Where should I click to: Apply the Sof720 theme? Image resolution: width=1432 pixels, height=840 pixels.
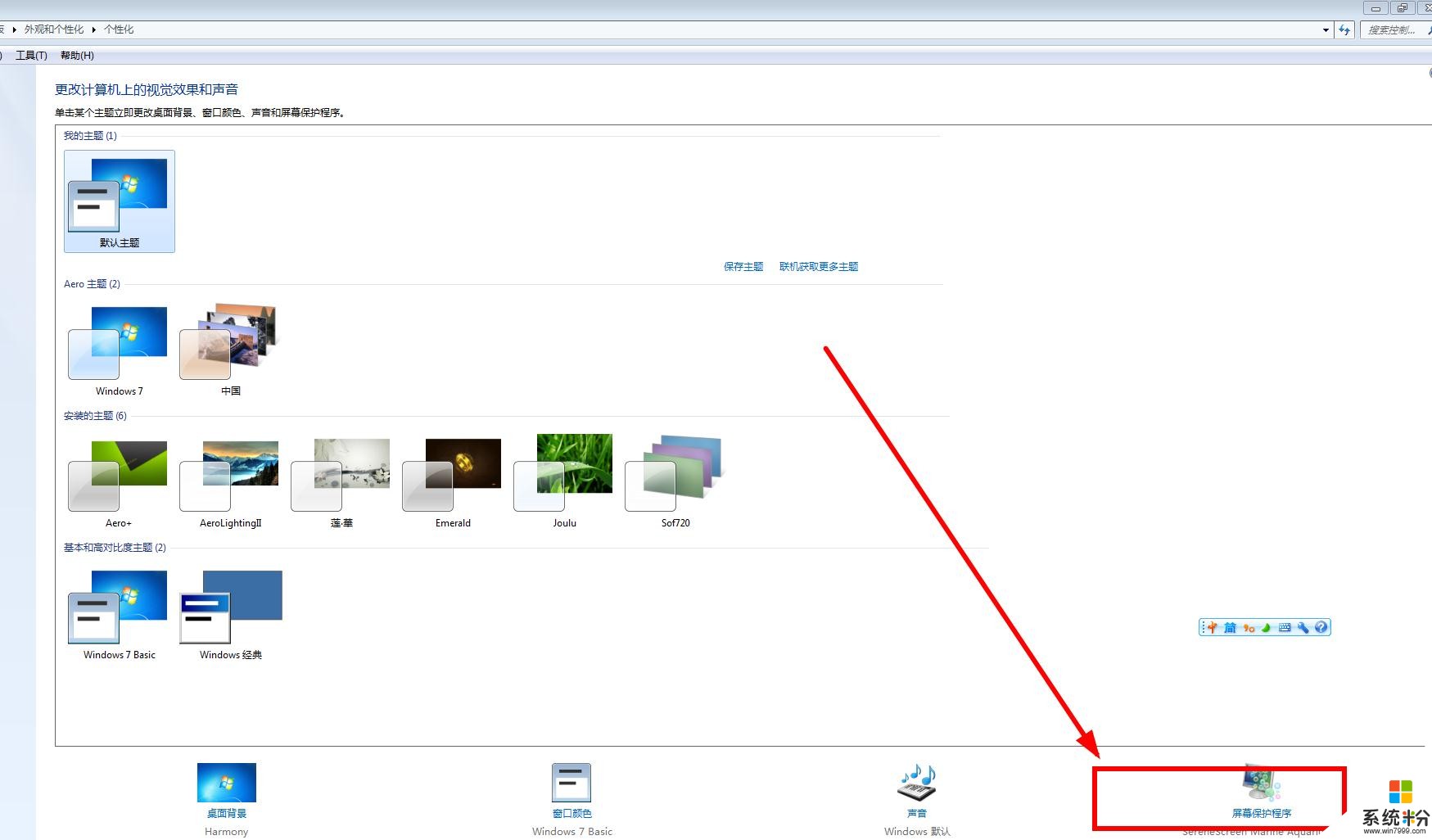pyautogui.click(x=675, y=482)
